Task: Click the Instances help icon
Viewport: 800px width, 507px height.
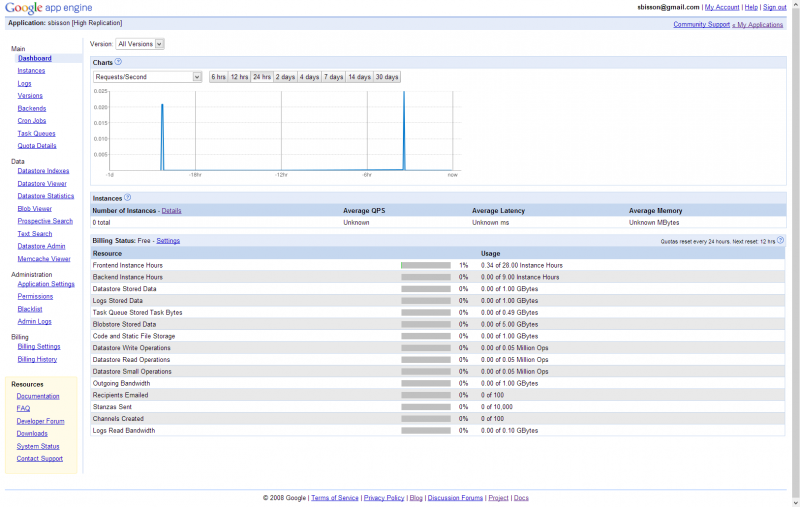Action: [128, 197]
